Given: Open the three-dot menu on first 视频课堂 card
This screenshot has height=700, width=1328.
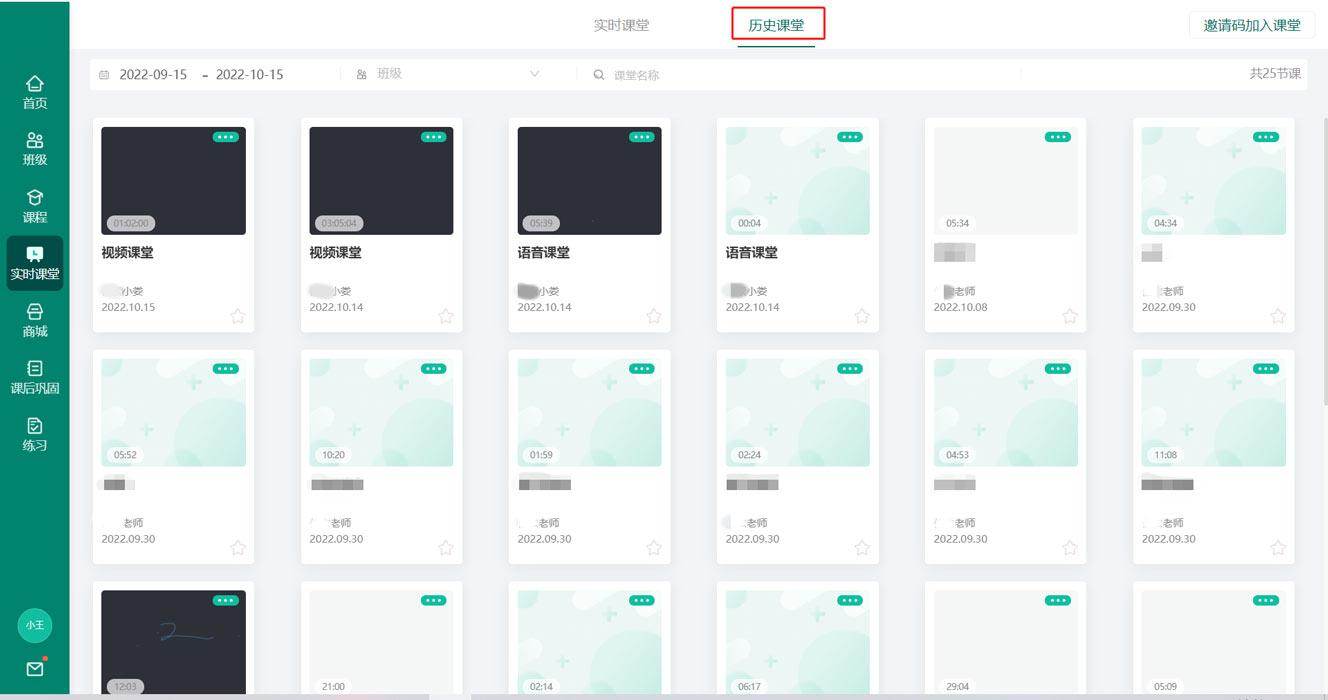Looking at the screenshot, I should pos(226,137).
